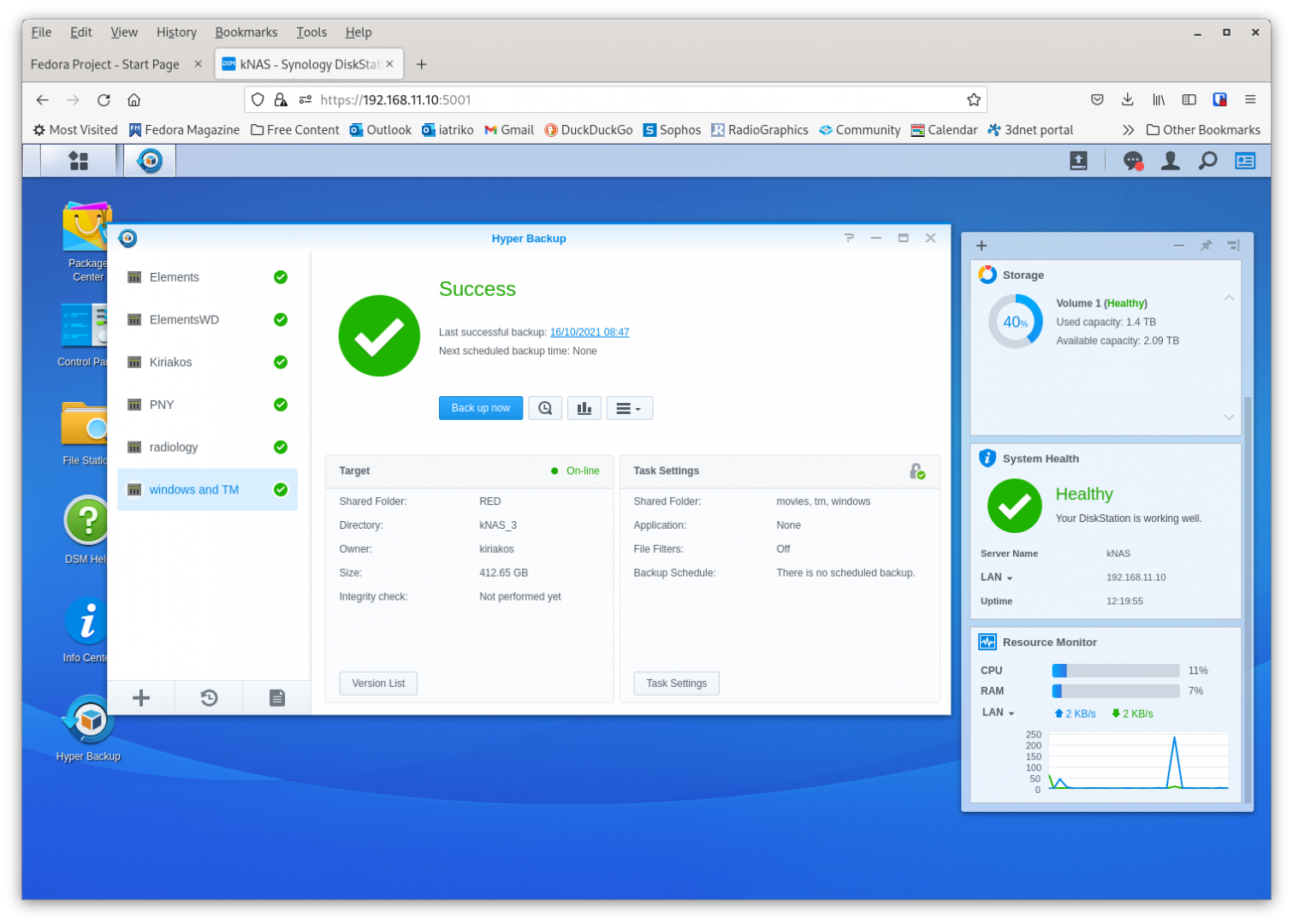Viewport: 1293px width, 924px height.
Task: Add a widget with the plus icon
Action: coord(982,246)
